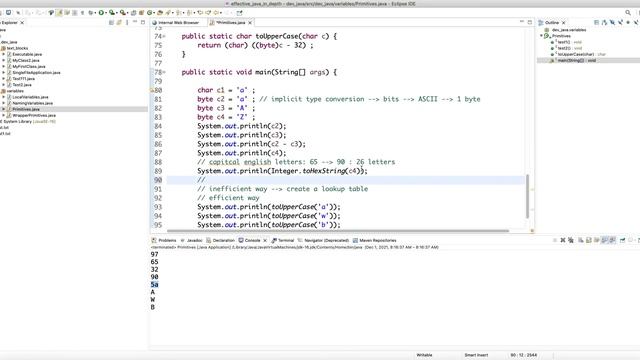Open the Declaration tab
Screen dimensions: 640x360
pyautogui.click(x=220, y=240)
